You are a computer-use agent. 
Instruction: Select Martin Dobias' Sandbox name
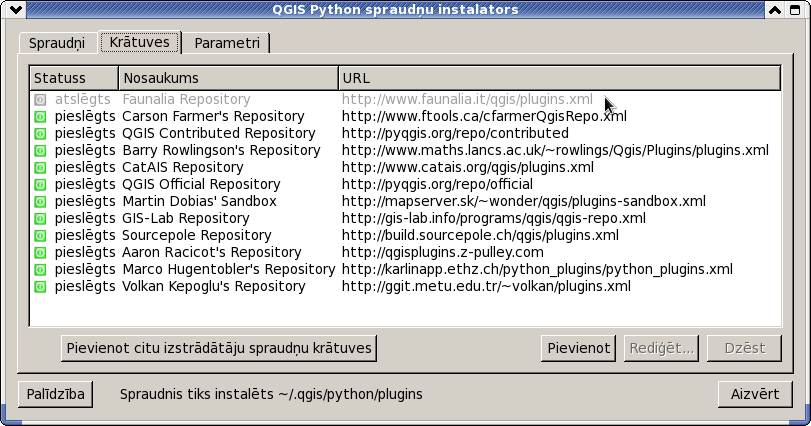199,201
